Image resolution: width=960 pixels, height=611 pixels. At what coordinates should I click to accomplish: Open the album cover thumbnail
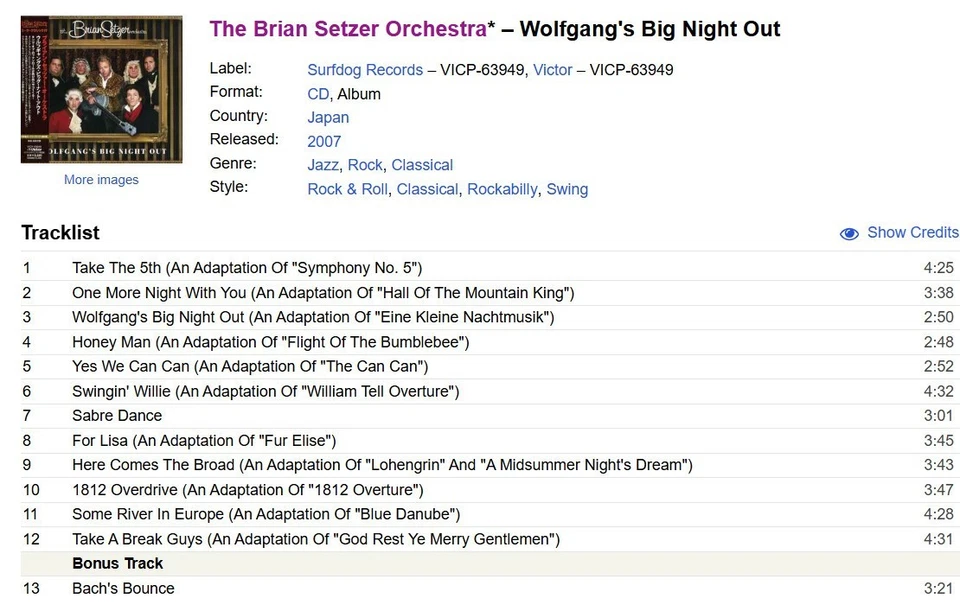point(100,88)
